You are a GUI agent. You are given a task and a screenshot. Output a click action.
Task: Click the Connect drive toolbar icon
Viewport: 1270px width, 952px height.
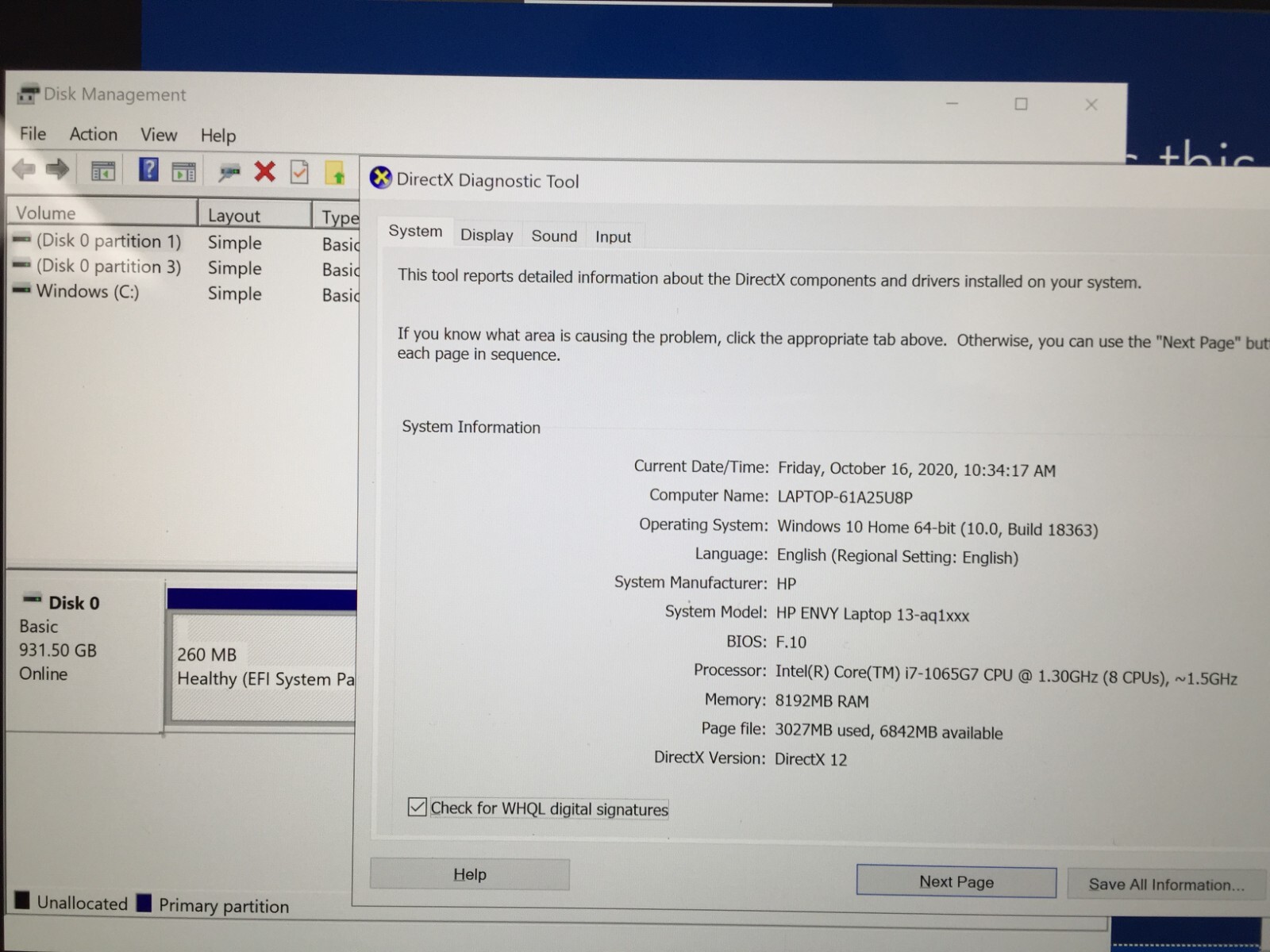229,171
